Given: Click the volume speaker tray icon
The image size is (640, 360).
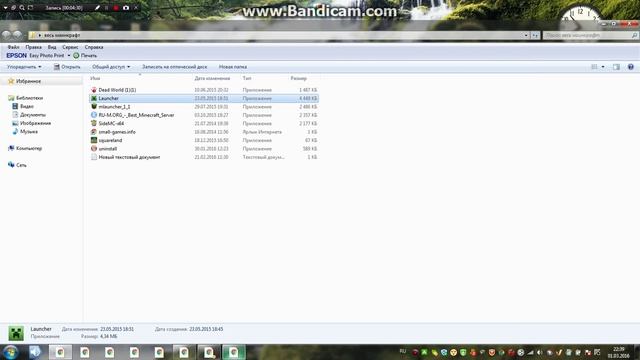Looking at the screenshot, I should pyautogui.click(x=540, y=352).
